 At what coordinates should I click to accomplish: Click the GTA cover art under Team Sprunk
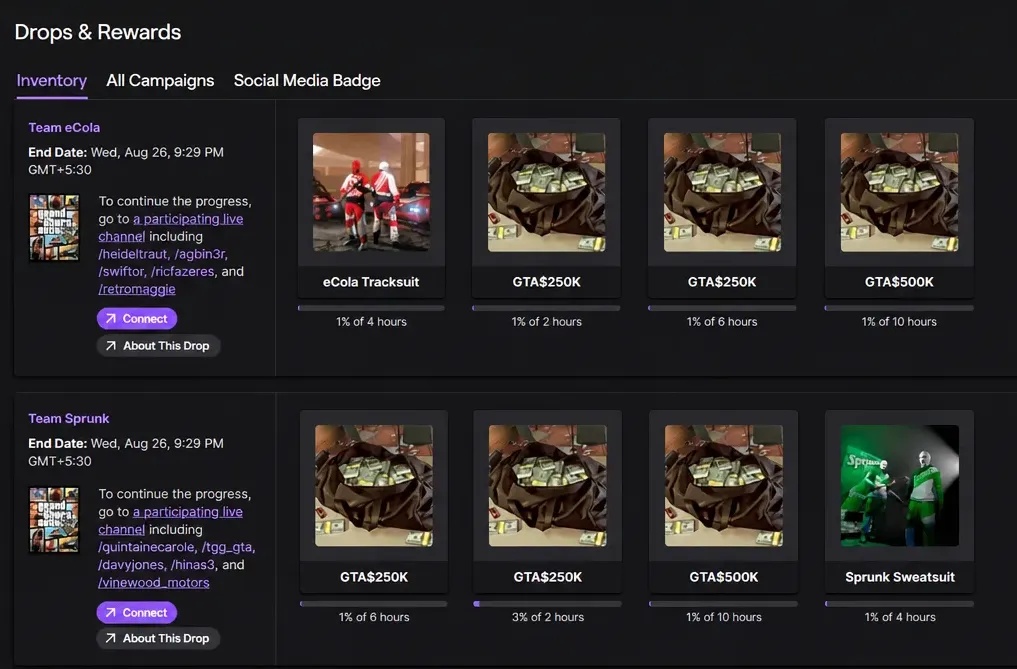54,520
